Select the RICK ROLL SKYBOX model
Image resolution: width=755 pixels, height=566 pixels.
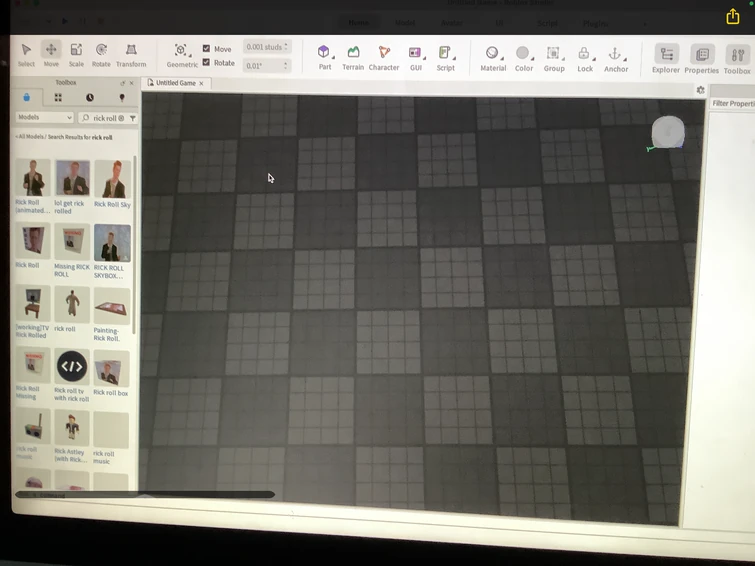(112, 243)
